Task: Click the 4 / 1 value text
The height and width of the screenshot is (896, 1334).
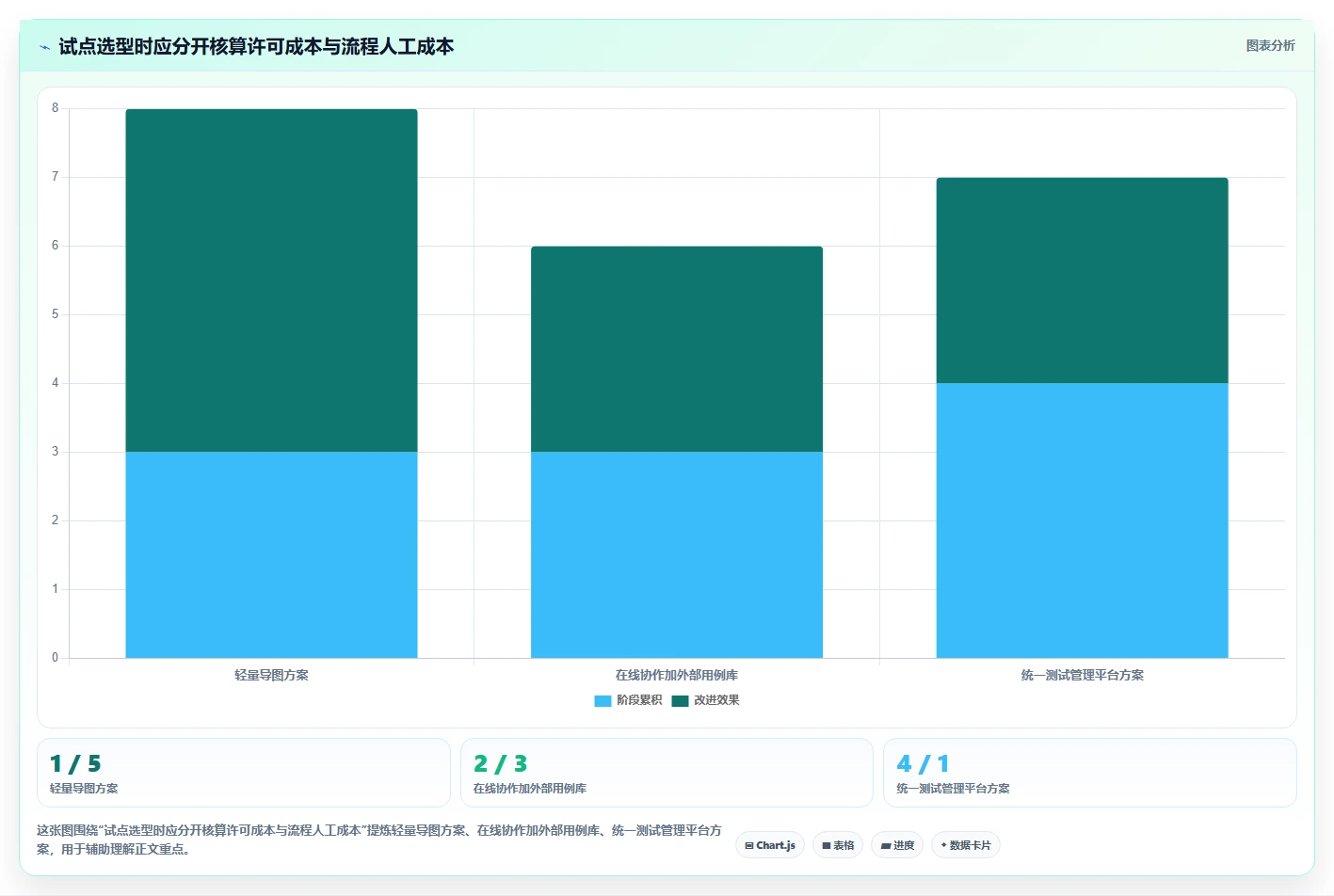Action: pyautogui.click(x=923, y=763)
